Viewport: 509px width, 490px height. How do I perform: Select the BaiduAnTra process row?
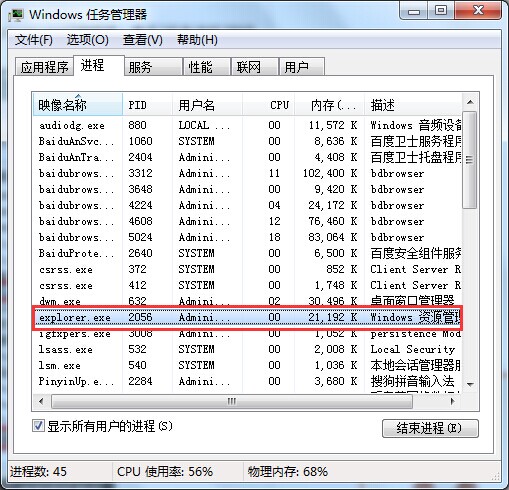(x=248, y=157)
